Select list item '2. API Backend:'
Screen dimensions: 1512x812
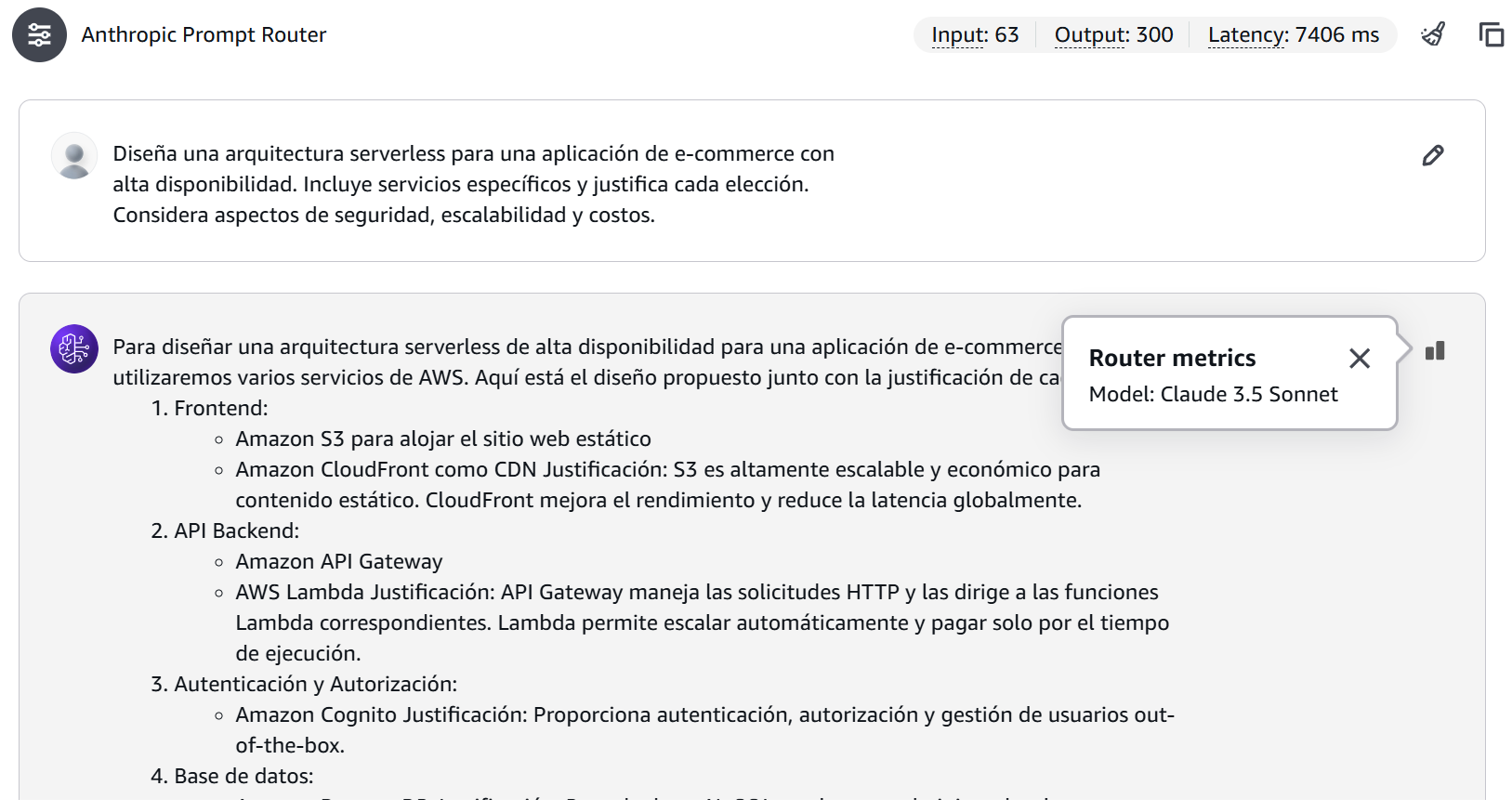pos(225,530)
